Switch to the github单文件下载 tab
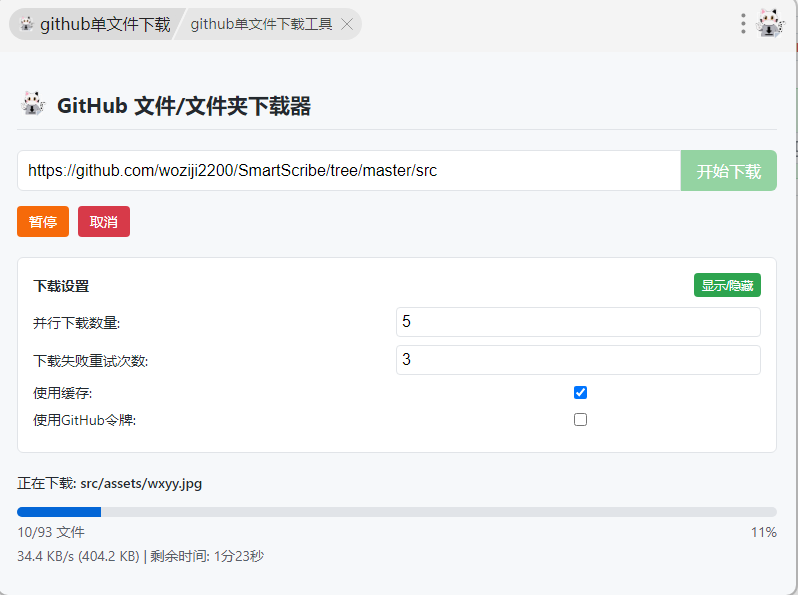Viewport: 798px width, 595px height. 95,24
